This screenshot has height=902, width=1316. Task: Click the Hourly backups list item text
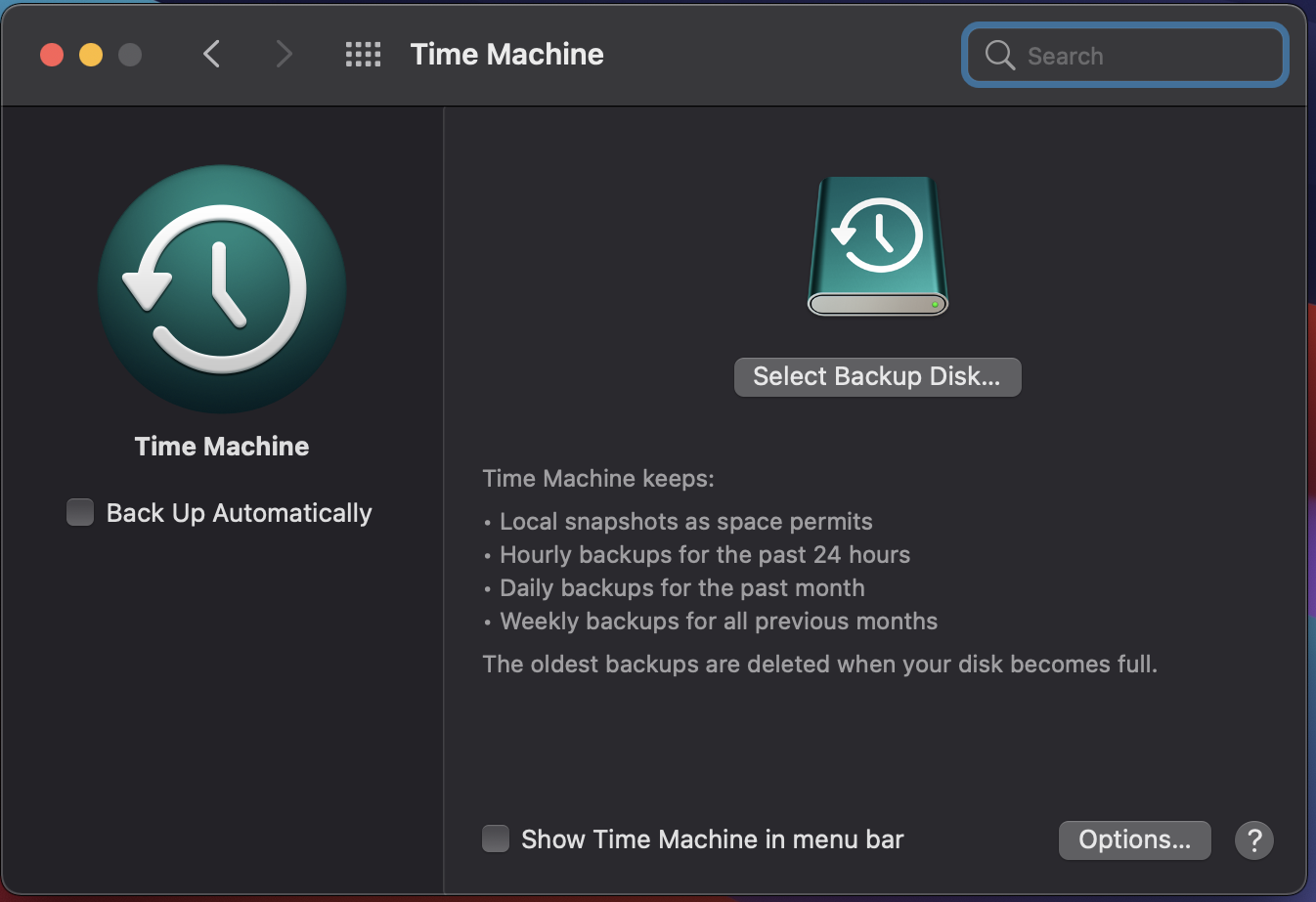pyautogui.click(x=704, y=554)
